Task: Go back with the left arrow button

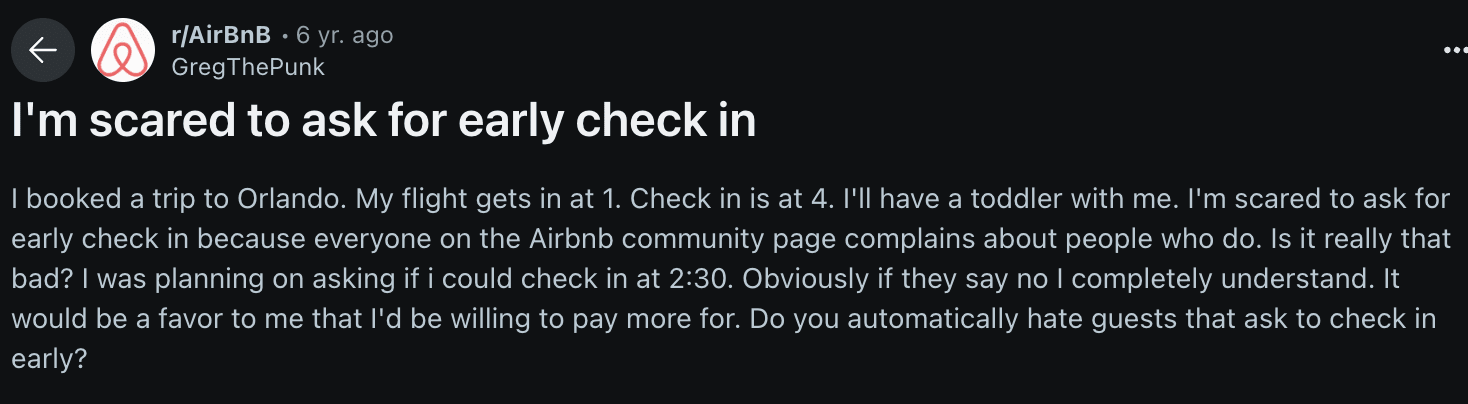Action: (43, 51)
